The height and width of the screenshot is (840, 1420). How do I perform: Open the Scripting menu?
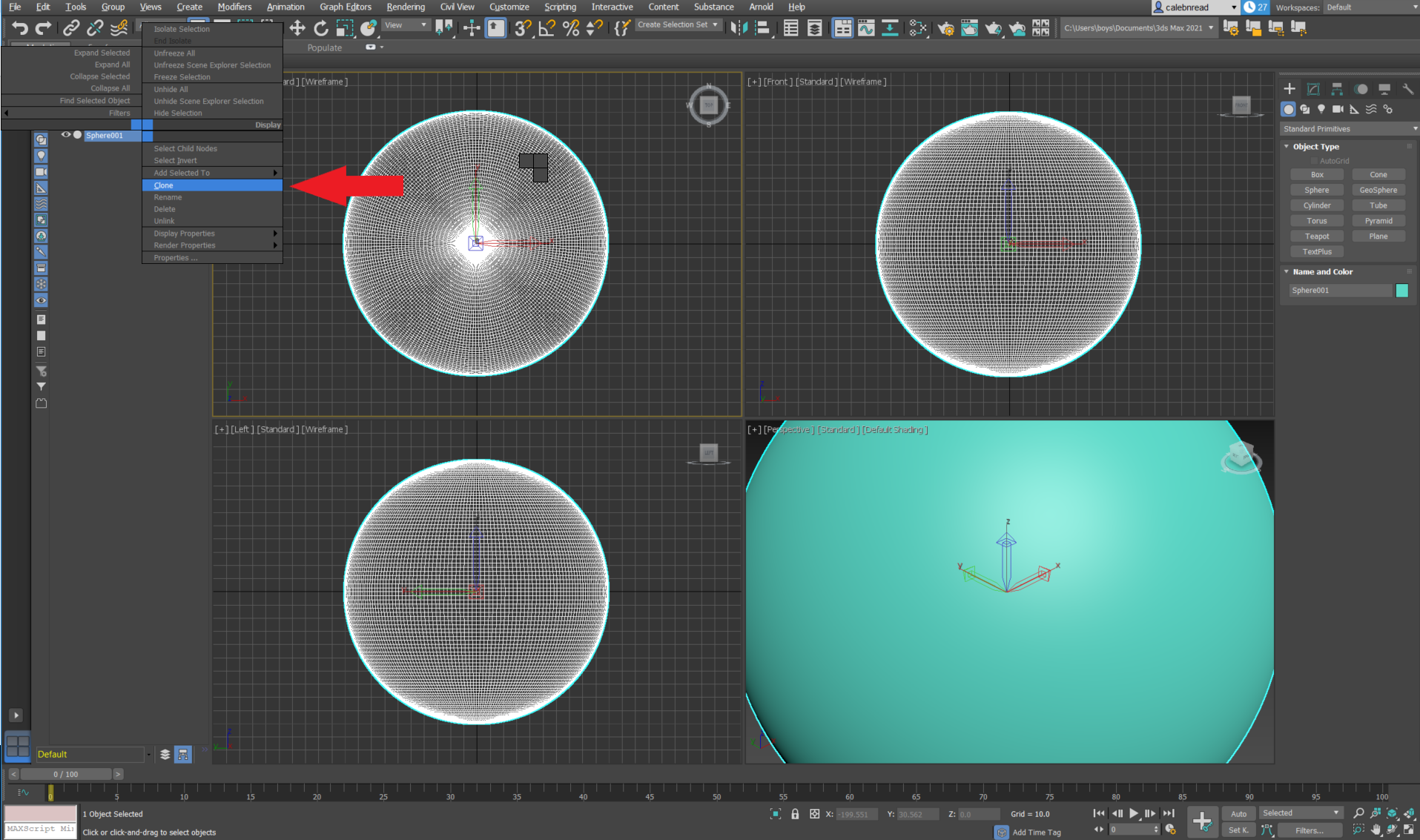[560, 7]
